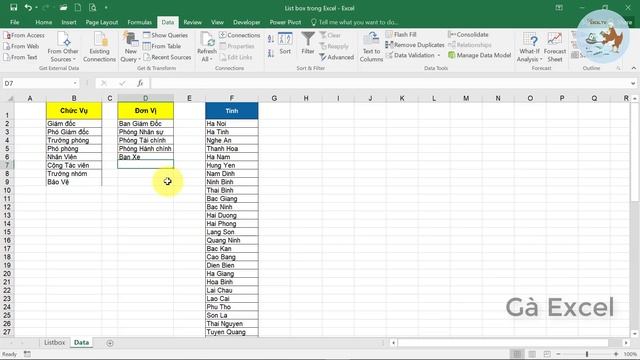The width and height of the screenshot is (640, 360).
Task: Select the cell containing Thanh Hoa
Action: coord(231,149)
